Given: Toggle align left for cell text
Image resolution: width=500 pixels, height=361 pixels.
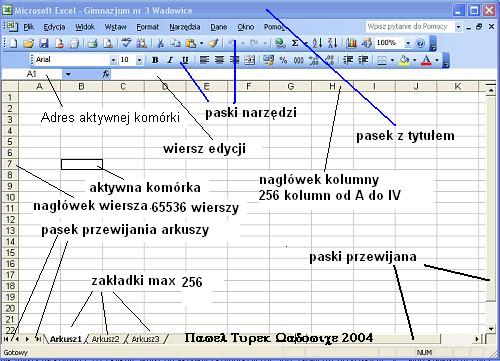Looking at the screenshot, I should tap(204, 60).
